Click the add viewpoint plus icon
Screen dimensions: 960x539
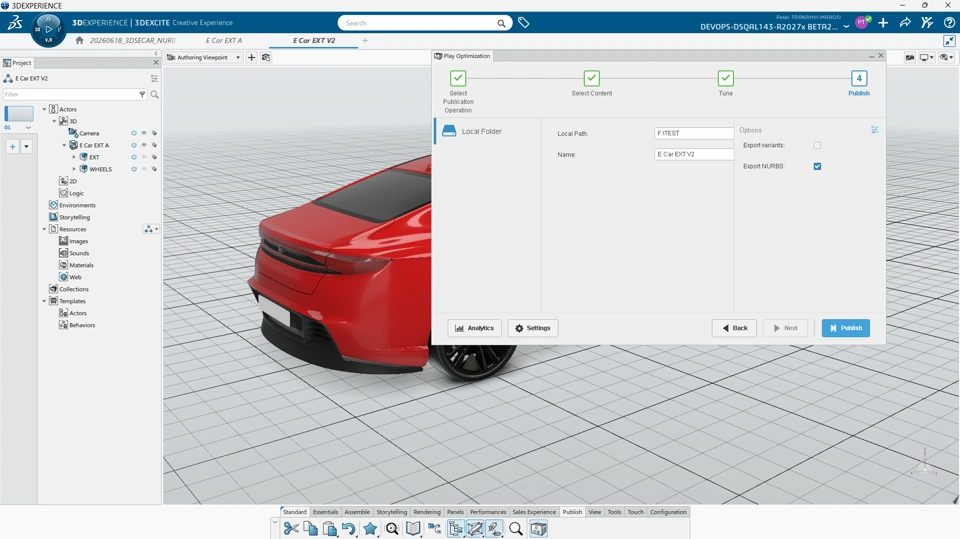tap(252, 57)
